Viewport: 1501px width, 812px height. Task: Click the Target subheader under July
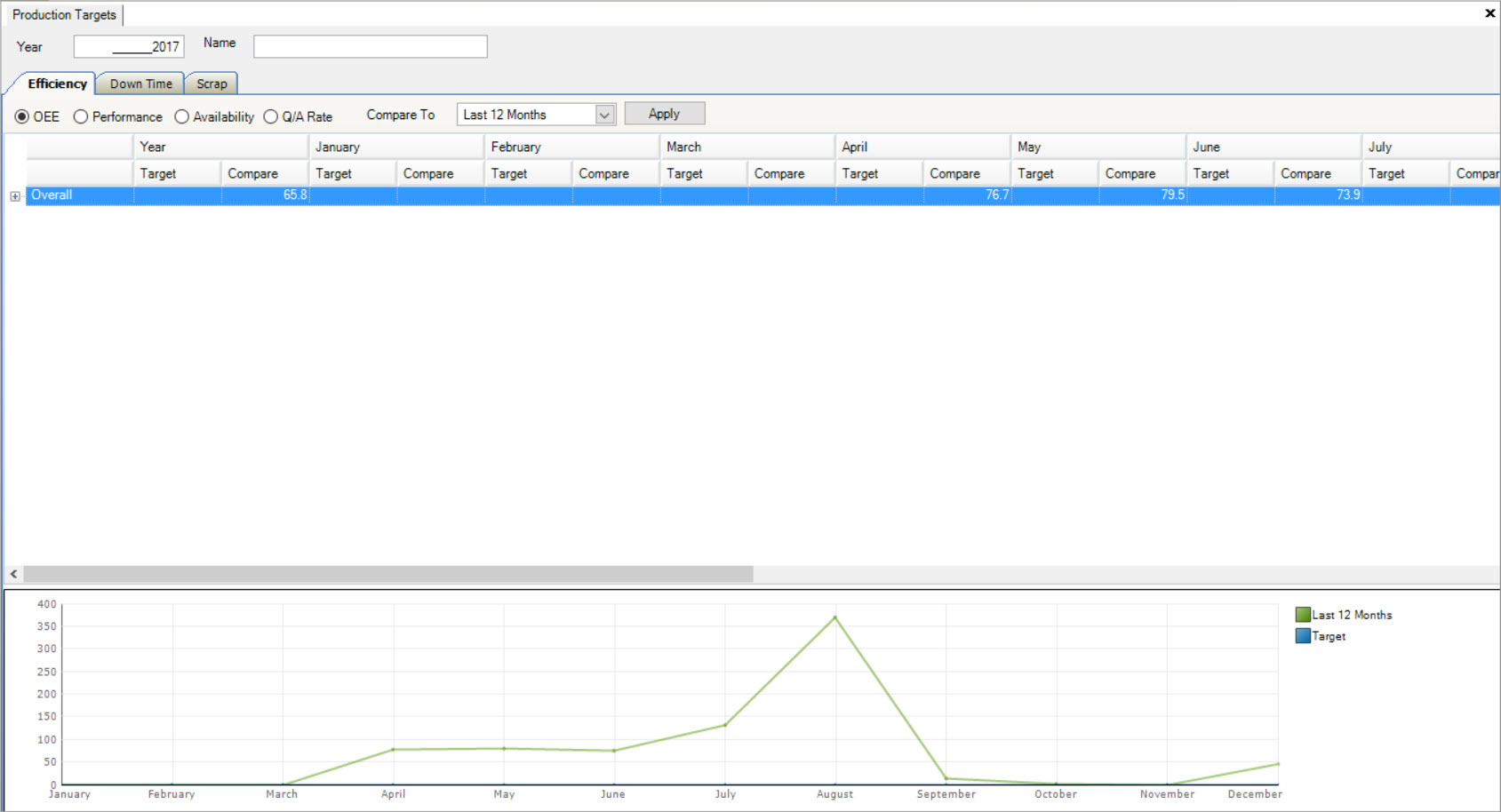tap(1405, 173)
